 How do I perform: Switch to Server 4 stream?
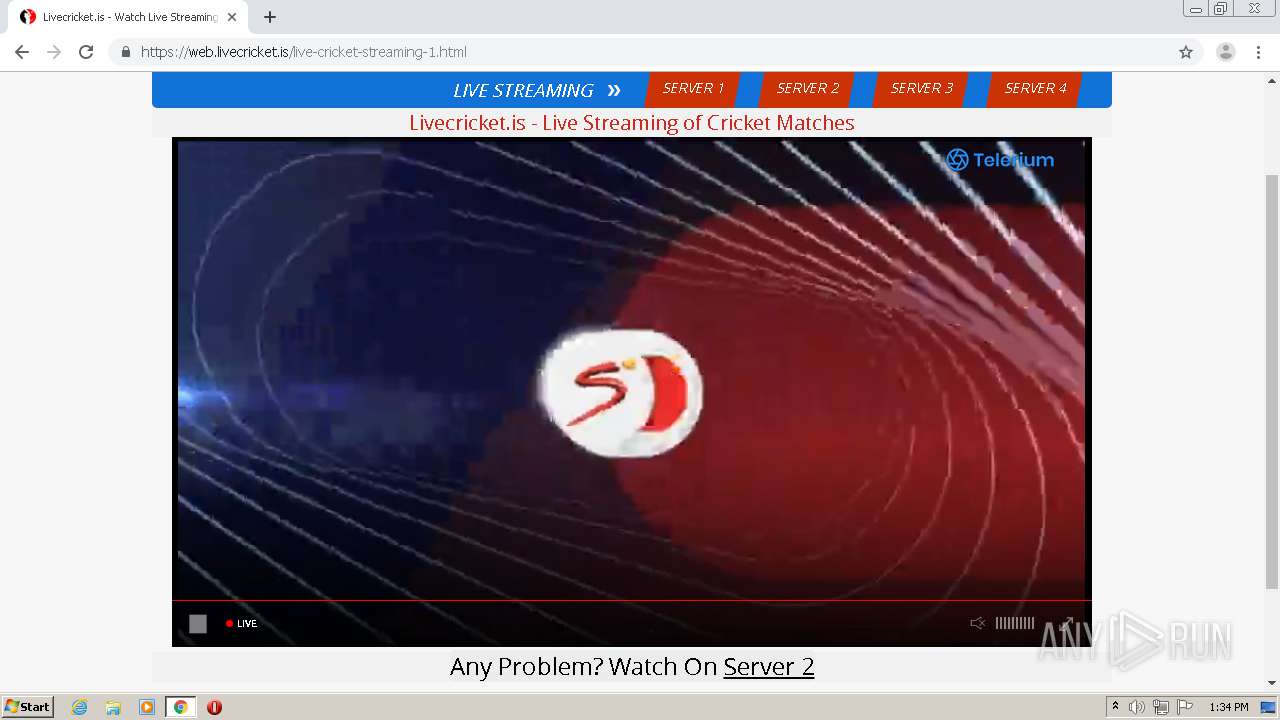click(x=1035, y=89)
